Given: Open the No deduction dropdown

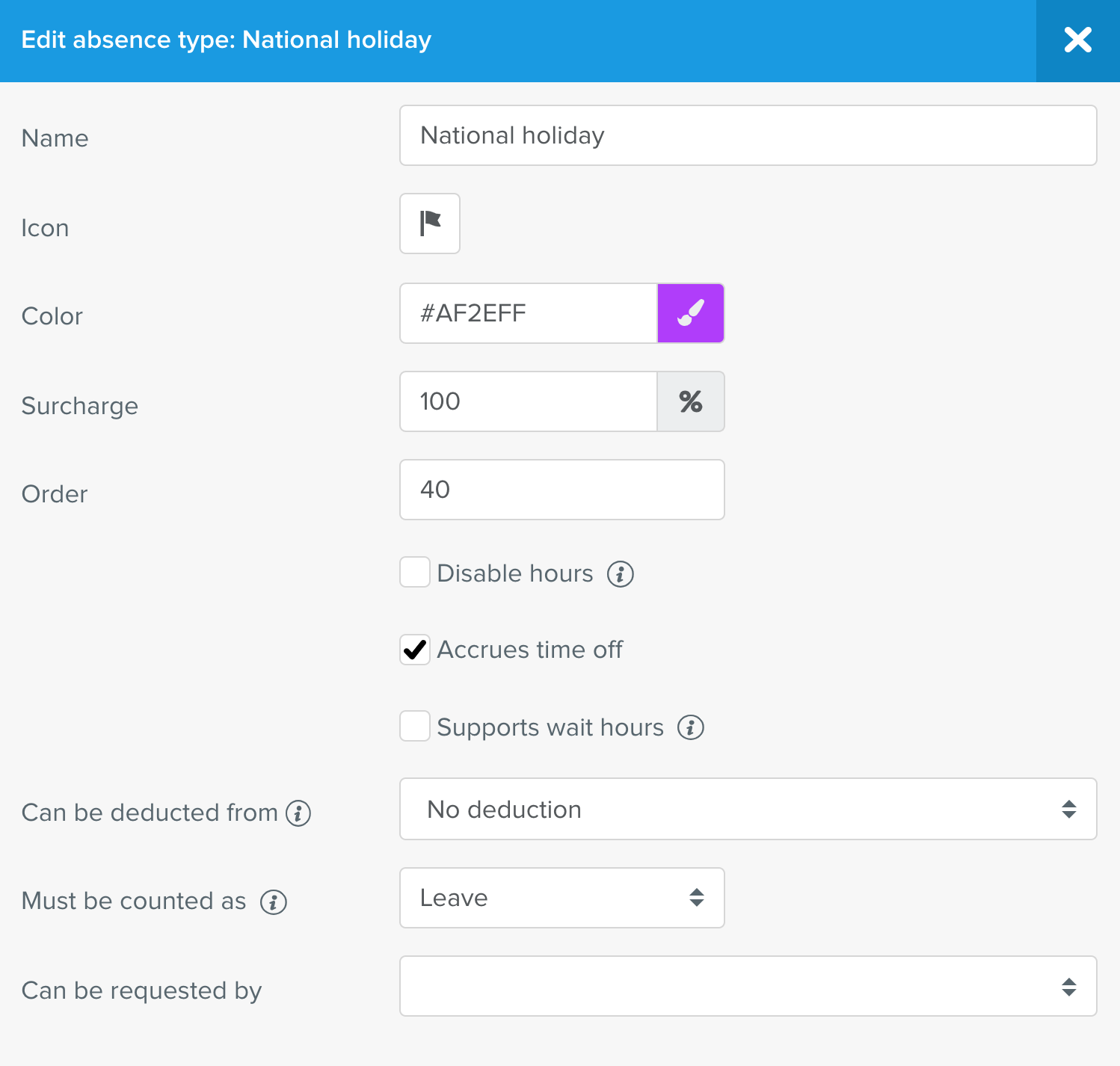Looking at the screenshot, I should 748,809.
